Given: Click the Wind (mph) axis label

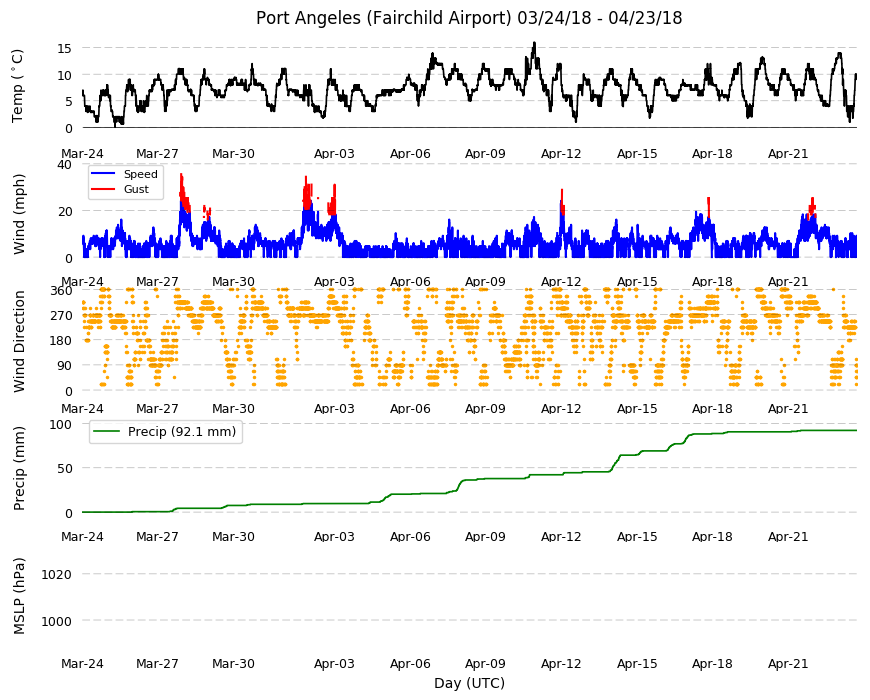Looking at the screenshot, I should (19, 214).
